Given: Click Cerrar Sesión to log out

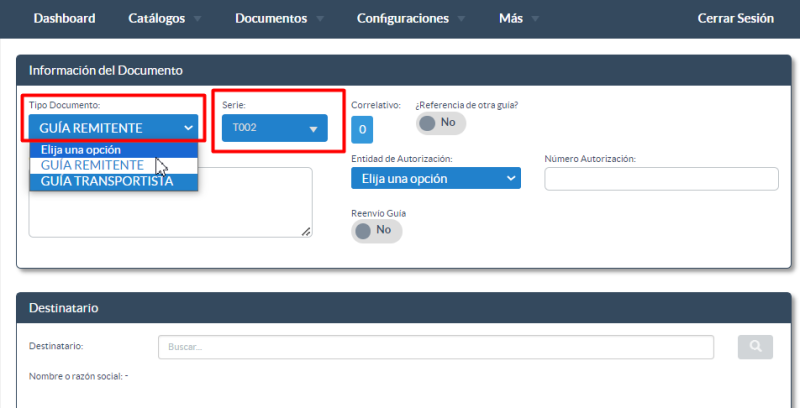Looking at the screenshot, I should pyautogui.click(x=735, y=19).
